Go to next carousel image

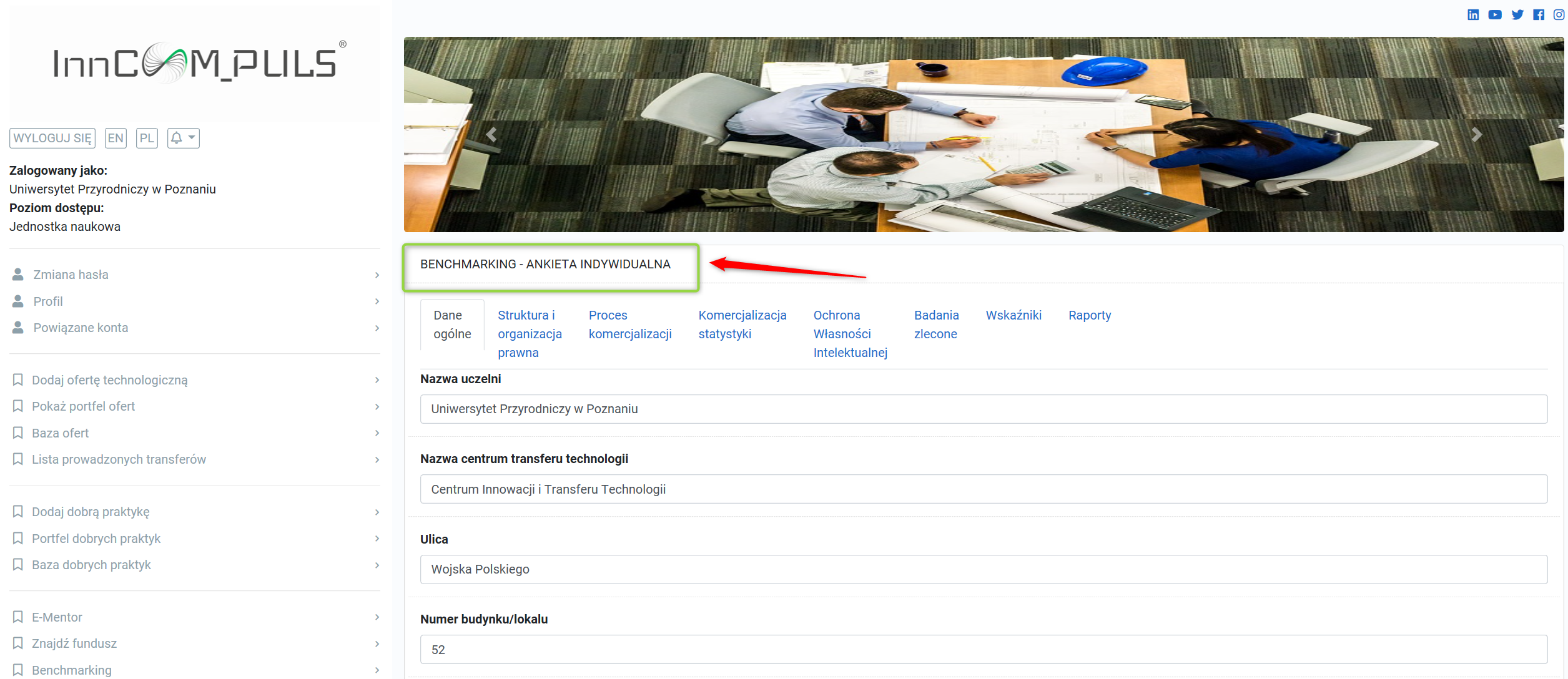pos(1476,135)
